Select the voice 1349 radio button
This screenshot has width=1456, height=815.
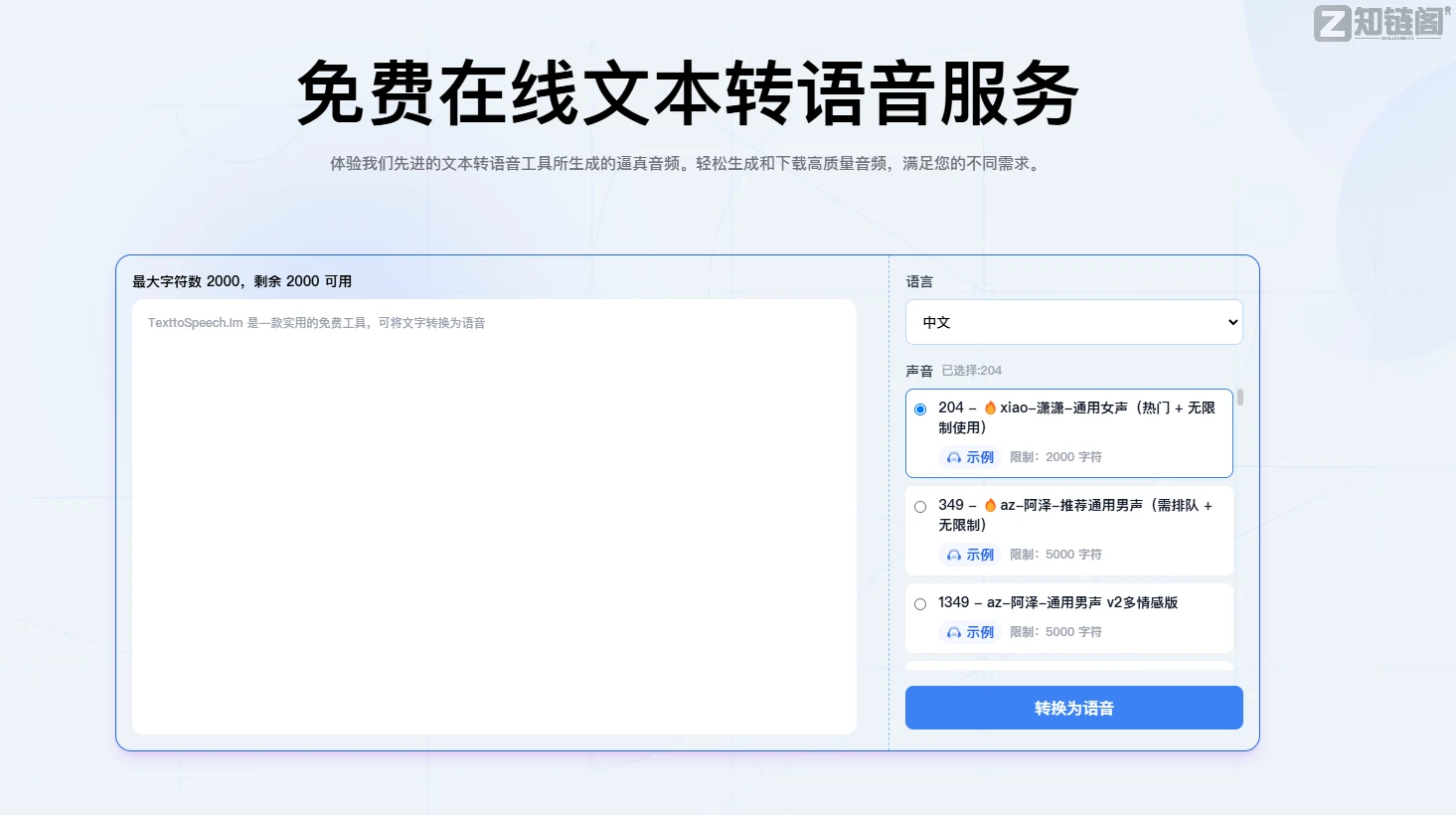click(920, 603)
